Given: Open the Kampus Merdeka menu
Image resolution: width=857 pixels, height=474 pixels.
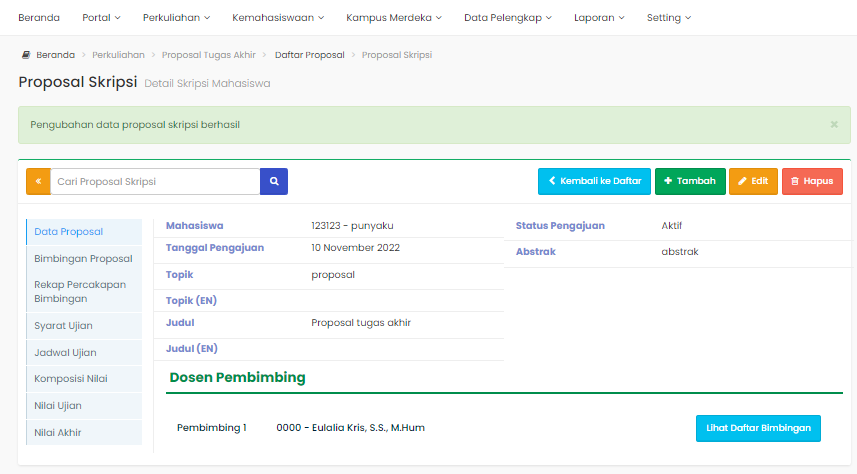Looking at the screenshot, I should [394, 18].
